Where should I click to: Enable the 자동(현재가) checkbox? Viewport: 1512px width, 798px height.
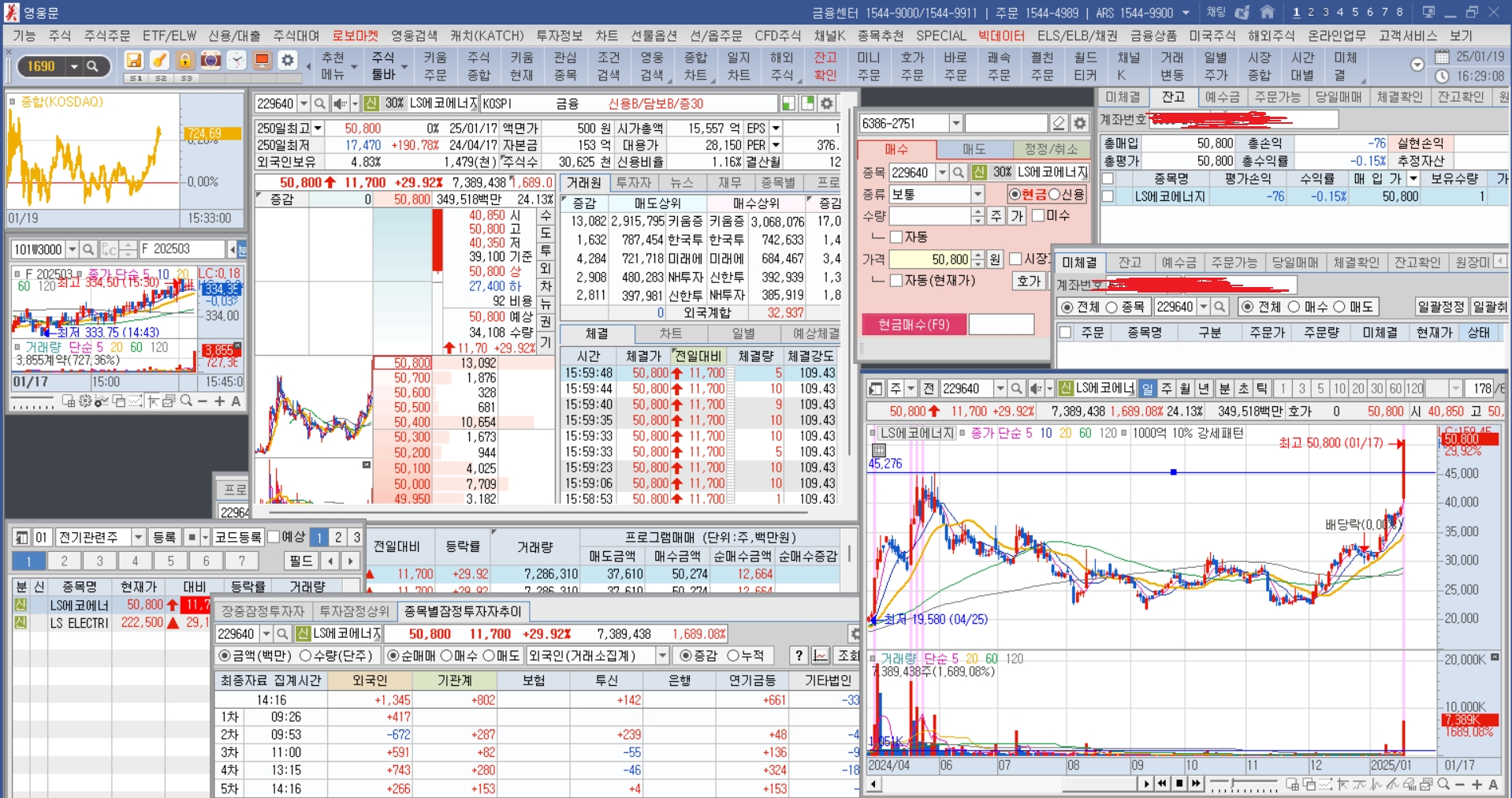(x=896, y=280)
